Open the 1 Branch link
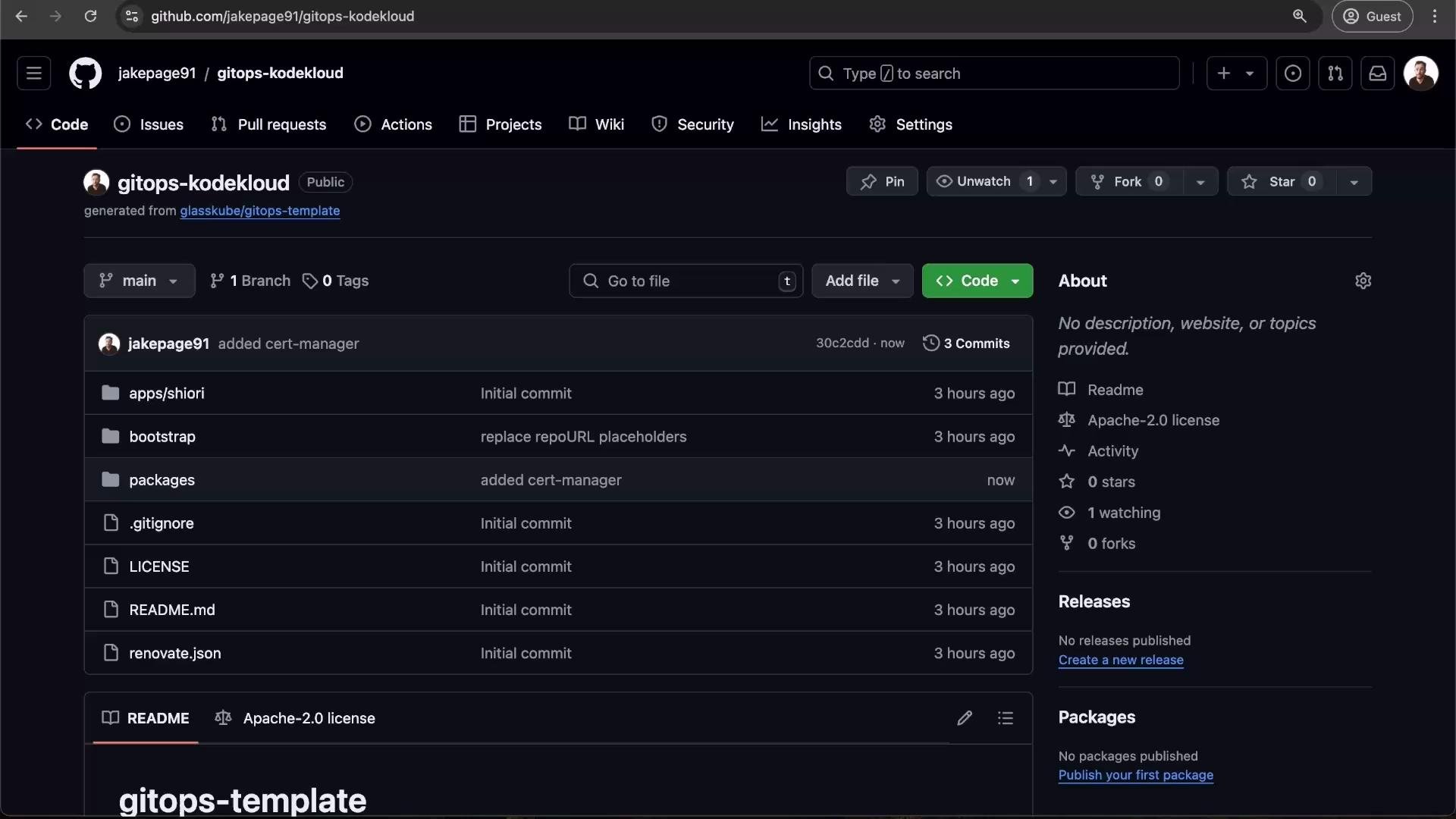Viewport: 1456px width, 819px height. pyautogui.click(x=250, y=281)
